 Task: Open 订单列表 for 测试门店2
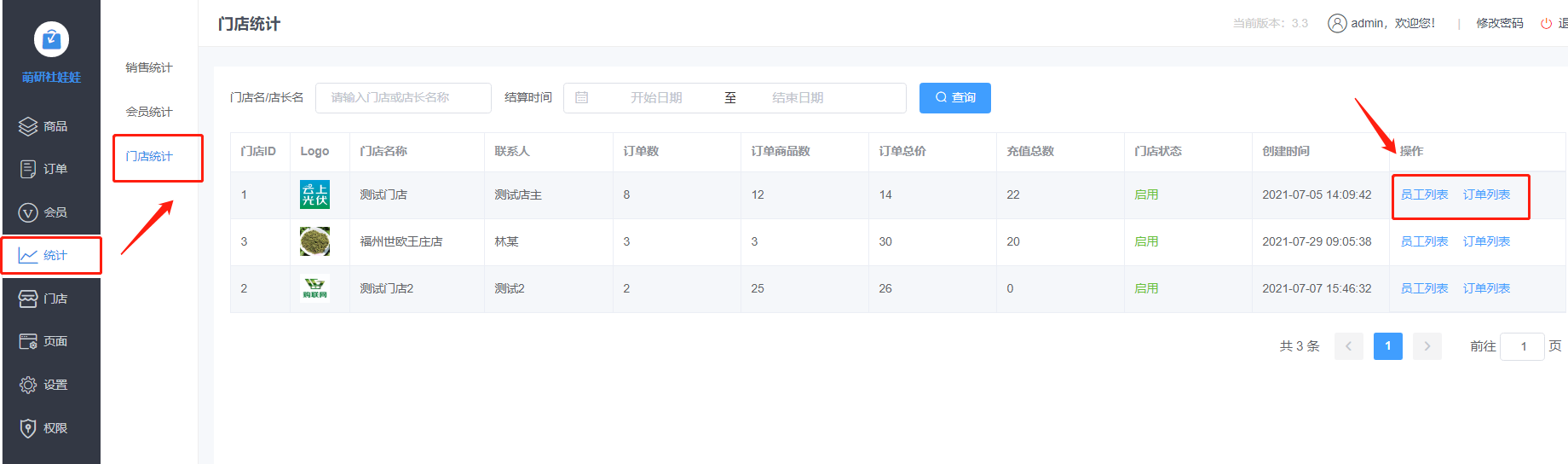point(1486,288)
